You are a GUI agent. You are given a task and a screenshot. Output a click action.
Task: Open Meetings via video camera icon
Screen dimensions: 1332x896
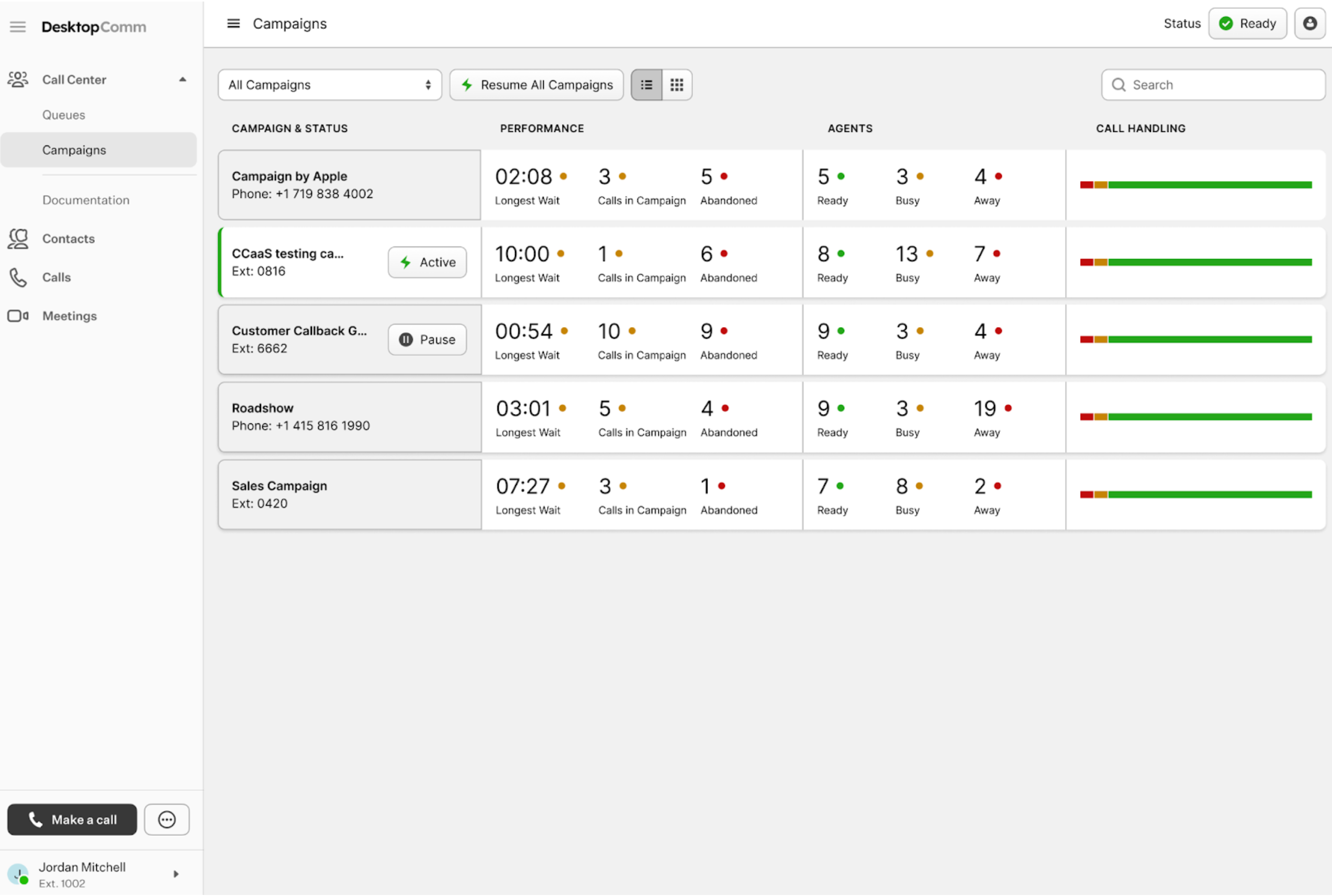18,316
